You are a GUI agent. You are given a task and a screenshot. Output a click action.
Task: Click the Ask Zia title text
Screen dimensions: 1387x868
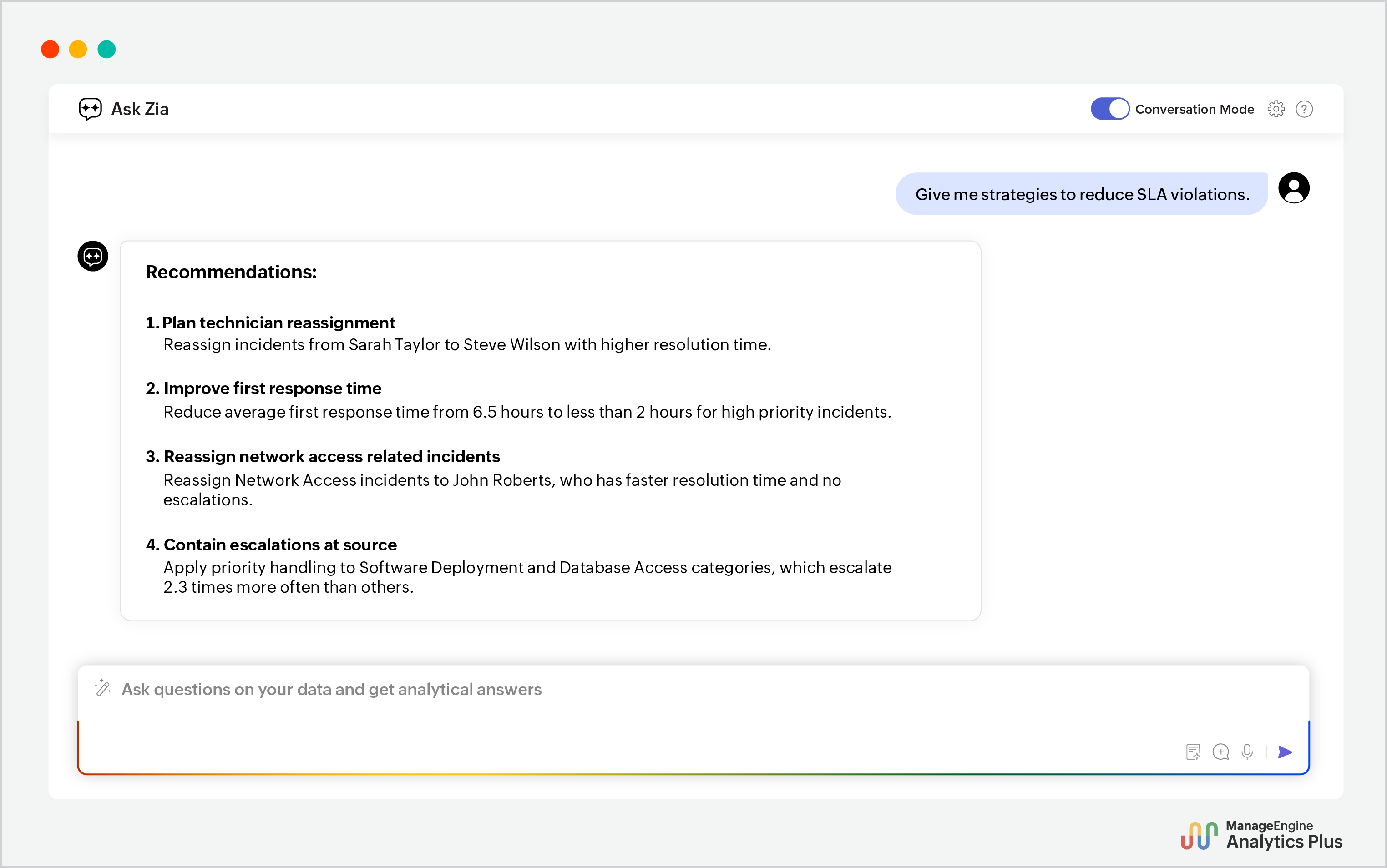point(140,108)
